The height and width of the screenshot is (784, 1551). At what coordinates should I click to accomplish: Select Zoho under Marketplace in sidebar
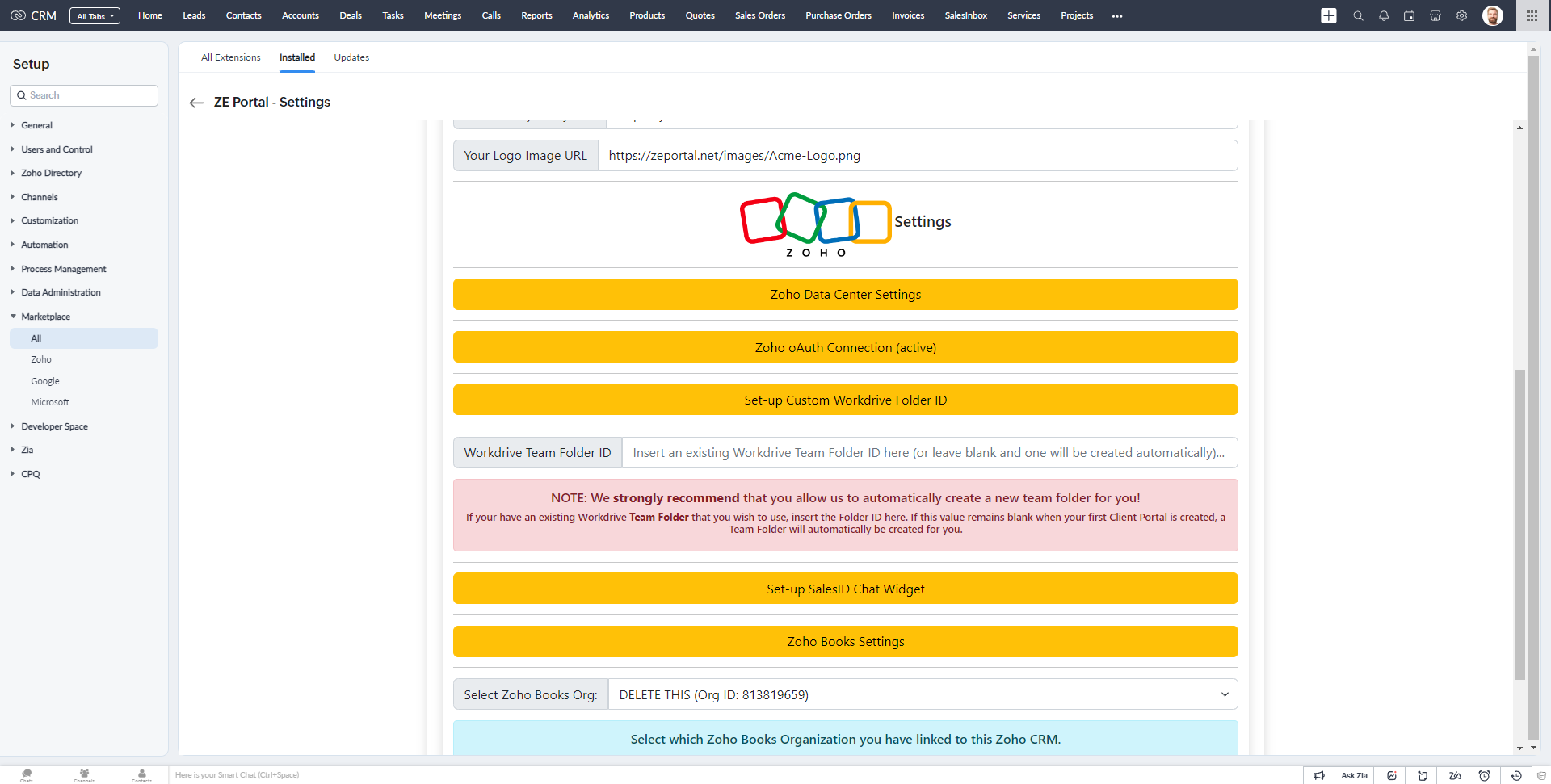click(x=41, y=359)
